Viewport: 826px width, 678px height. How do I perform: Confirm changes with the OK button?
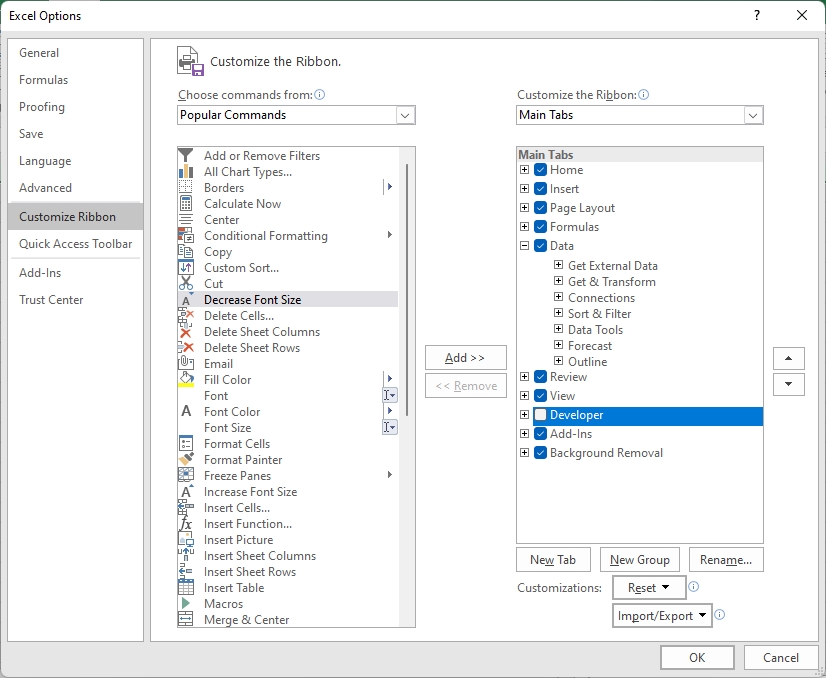pyautogui.click(x=697, y=657)
